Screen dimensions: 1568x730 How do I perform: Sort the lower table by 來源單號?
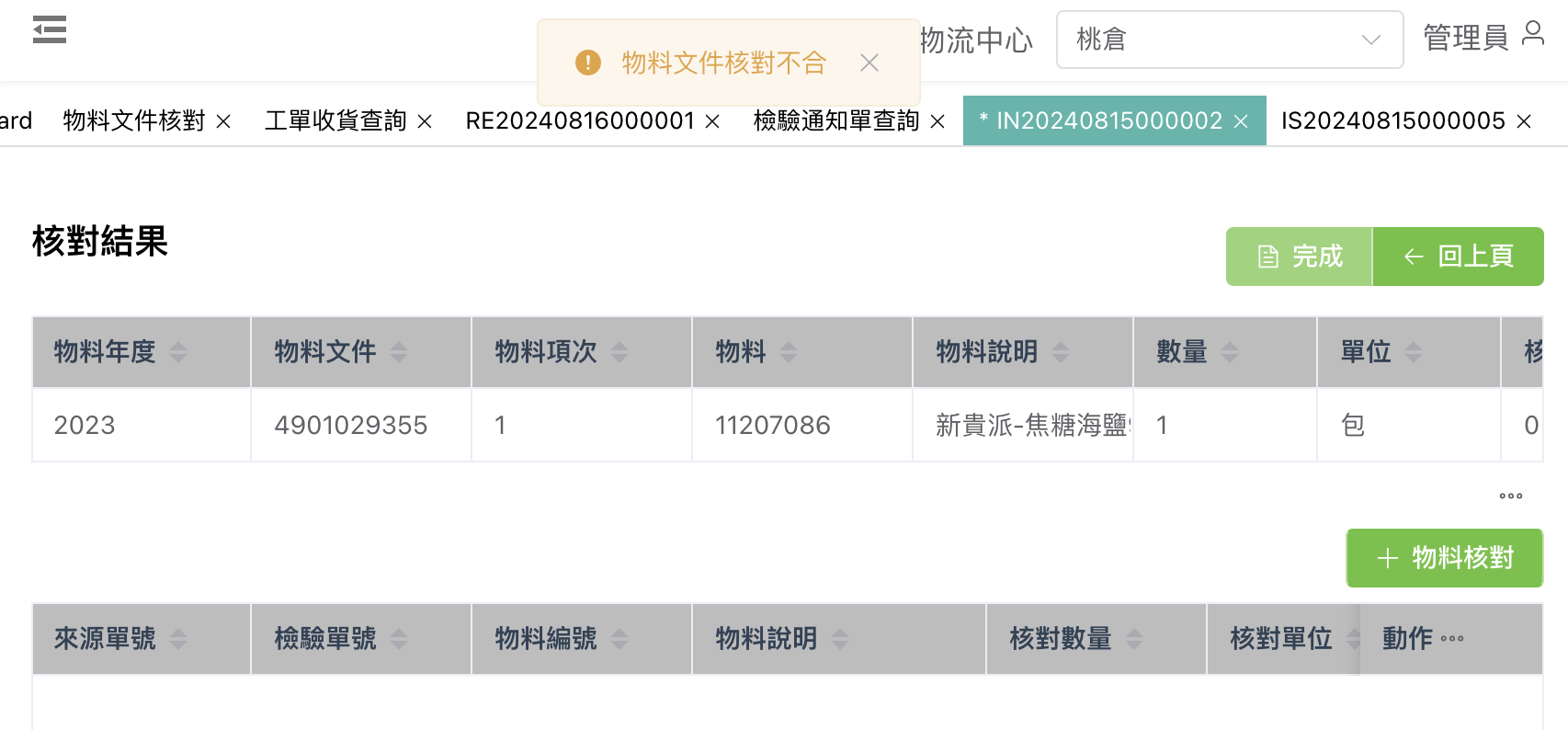click(x=178, y=639)
